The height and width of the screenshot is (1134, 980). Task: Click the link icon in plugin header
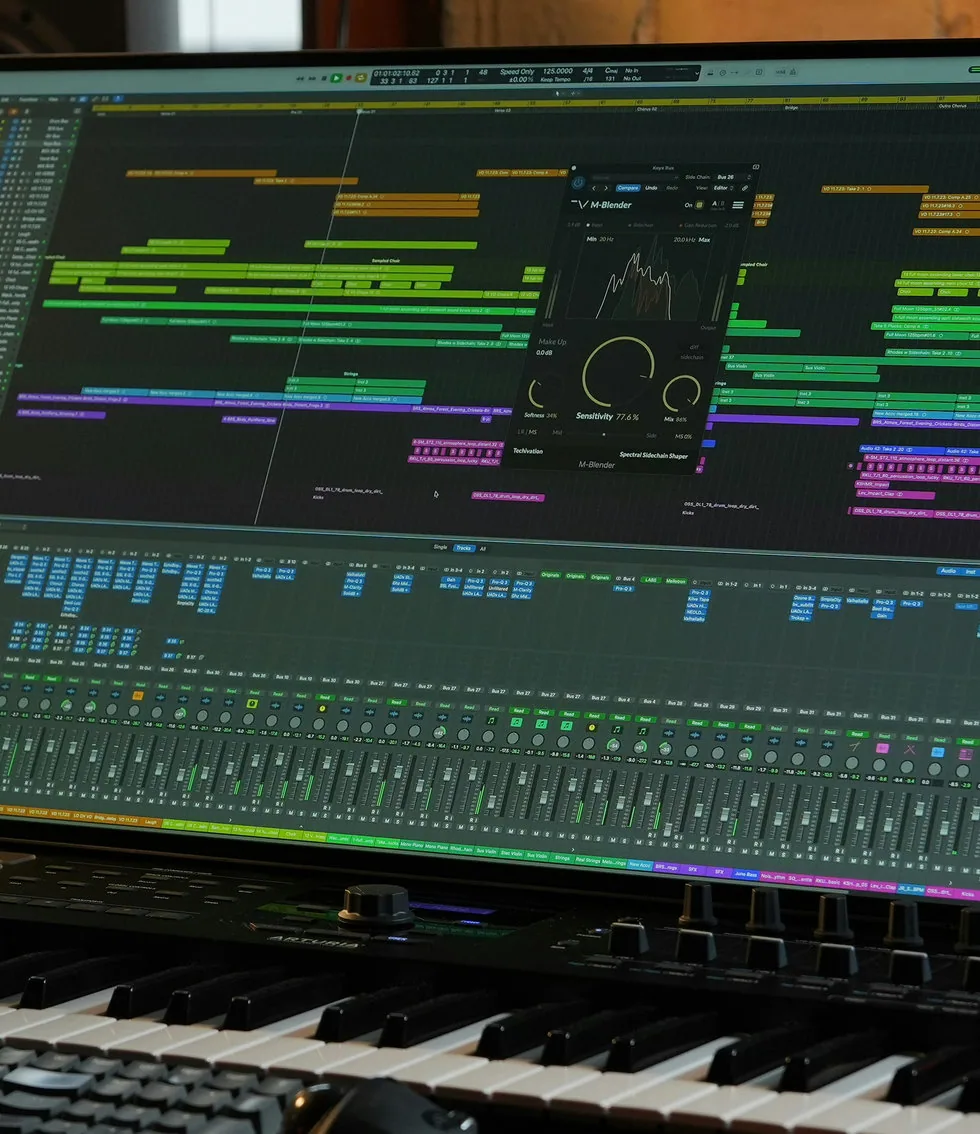(x=745, y=188)
